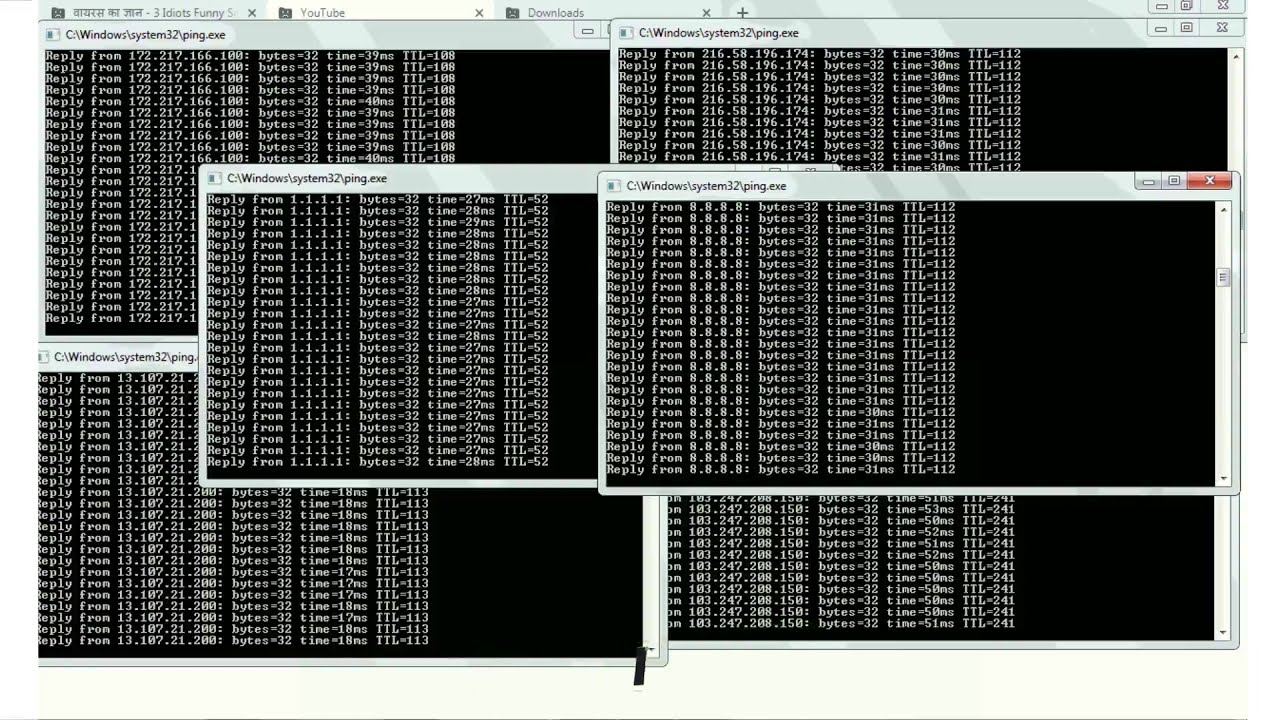Minimize the 172.217.166.100 ping window
Screen dimensions: 1280x720
pyautogui.click(x=589, y=31)
